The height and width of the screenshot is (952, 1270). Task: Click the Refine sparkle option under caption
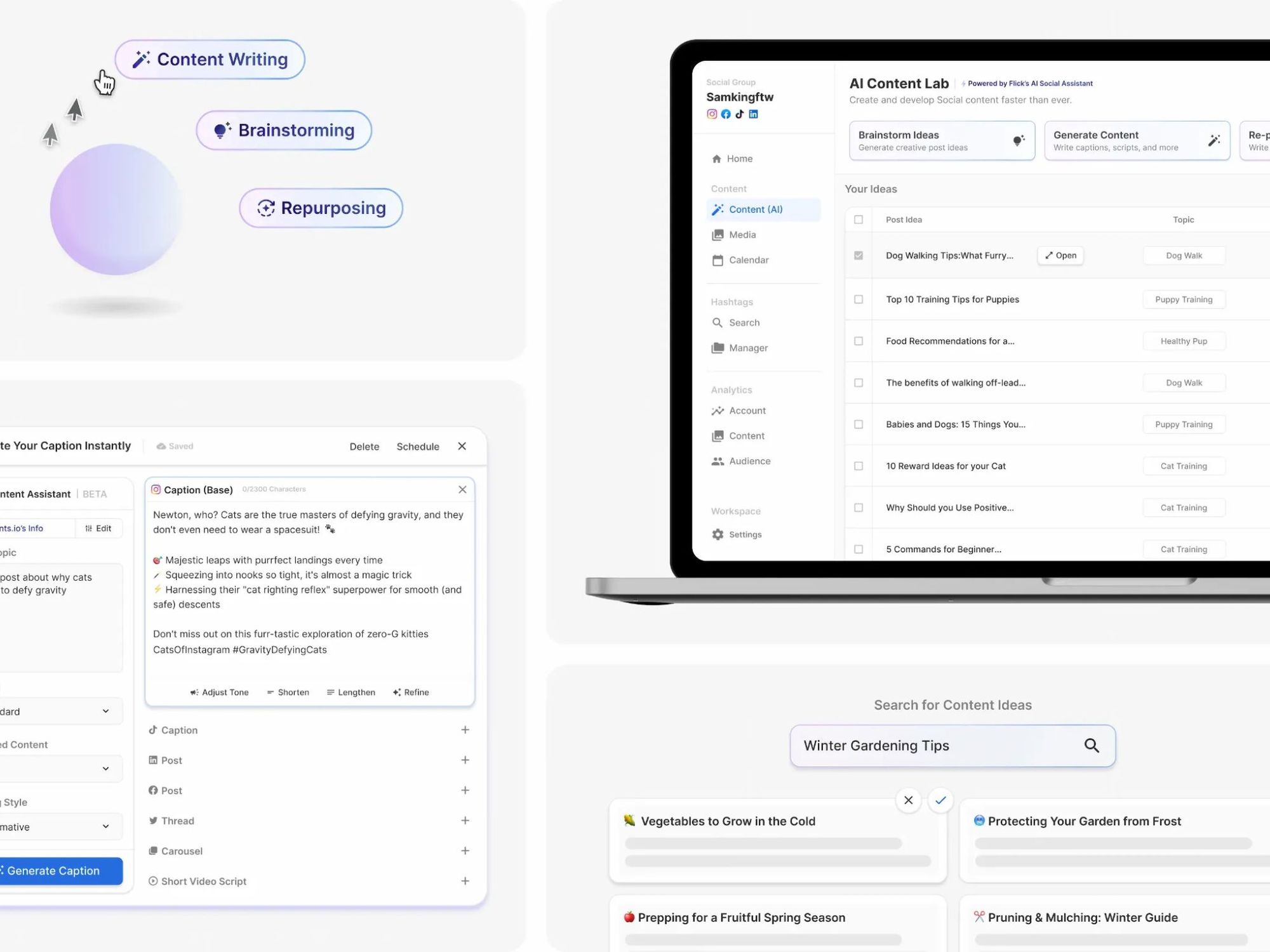[411, 692]
